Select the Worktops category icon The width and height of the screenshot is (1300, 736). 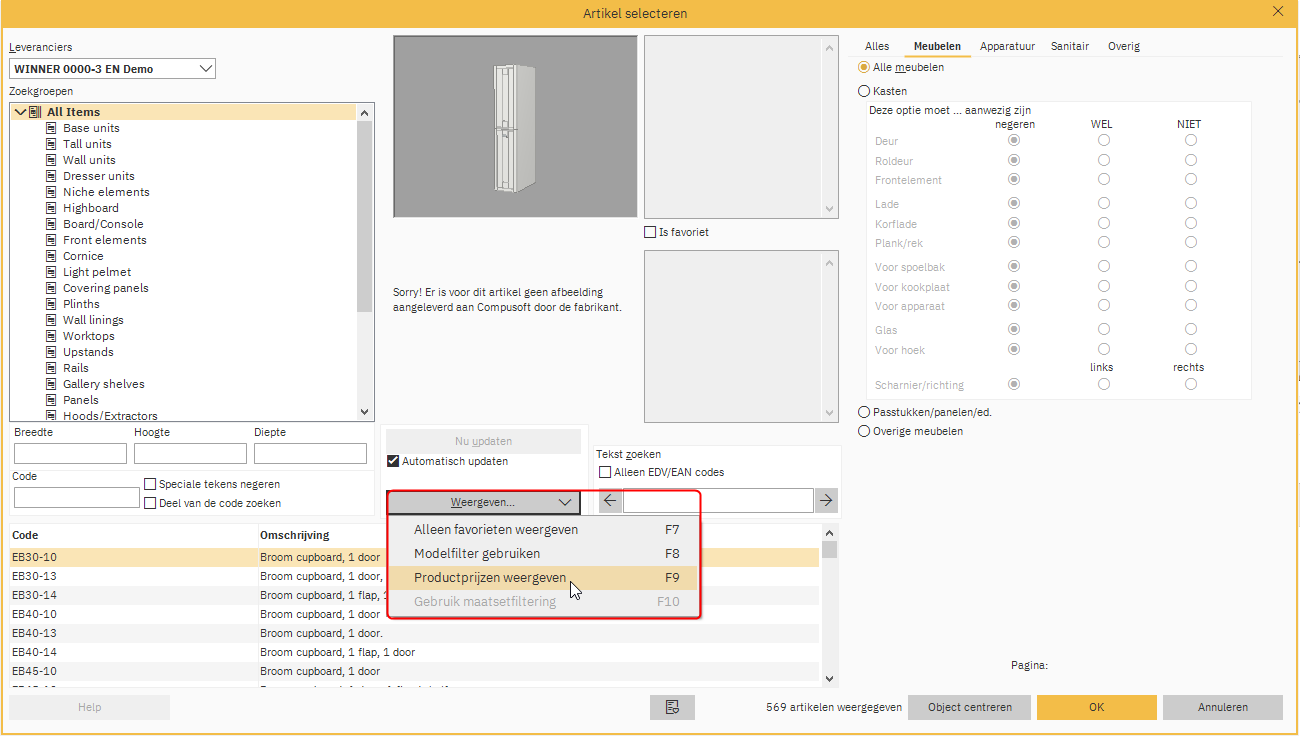point(50,335)
